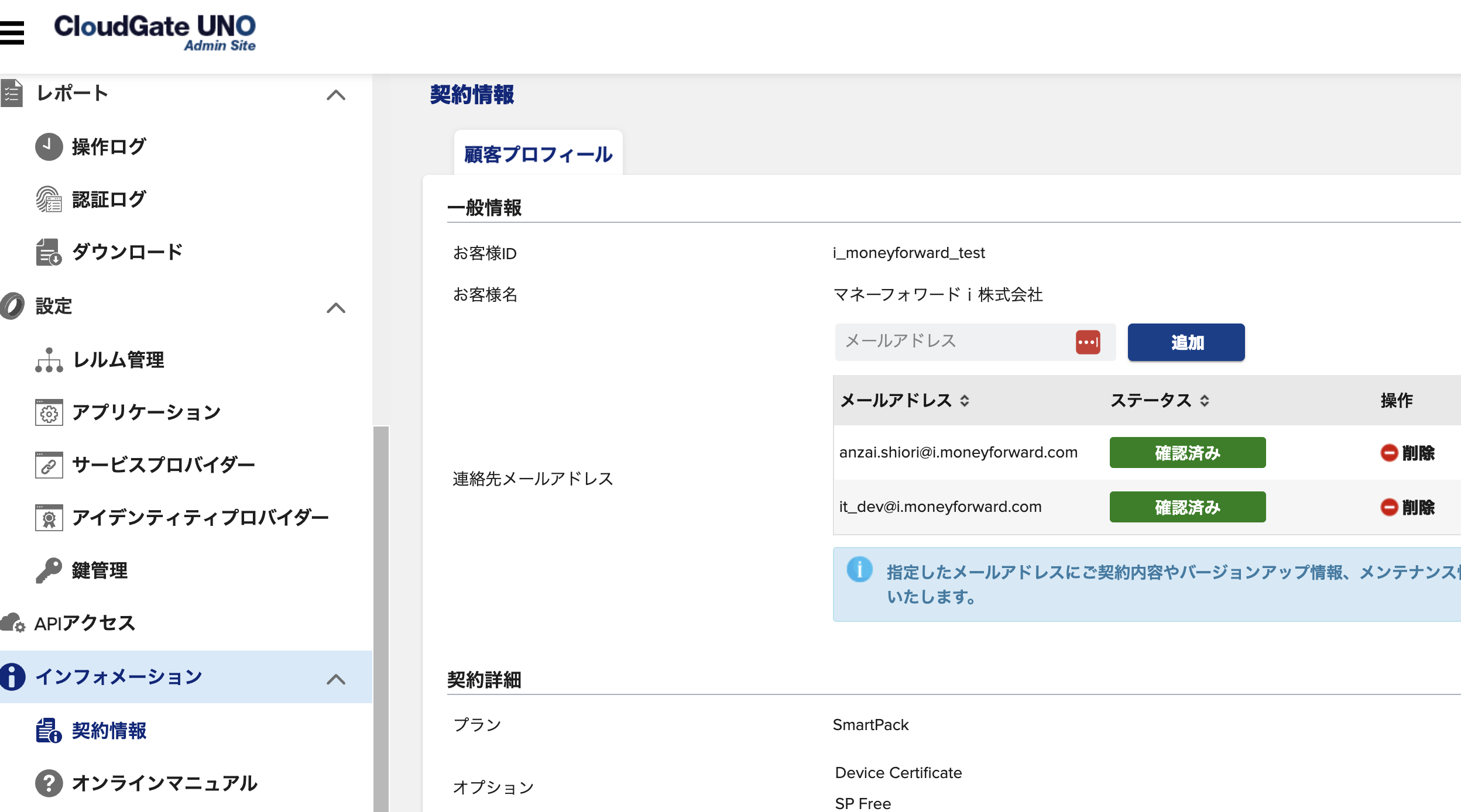Image resolution: width=1461 pixels, height=812 pixels.
Task: Click the 契約詳細 section heading
Action: pos(484,680)
